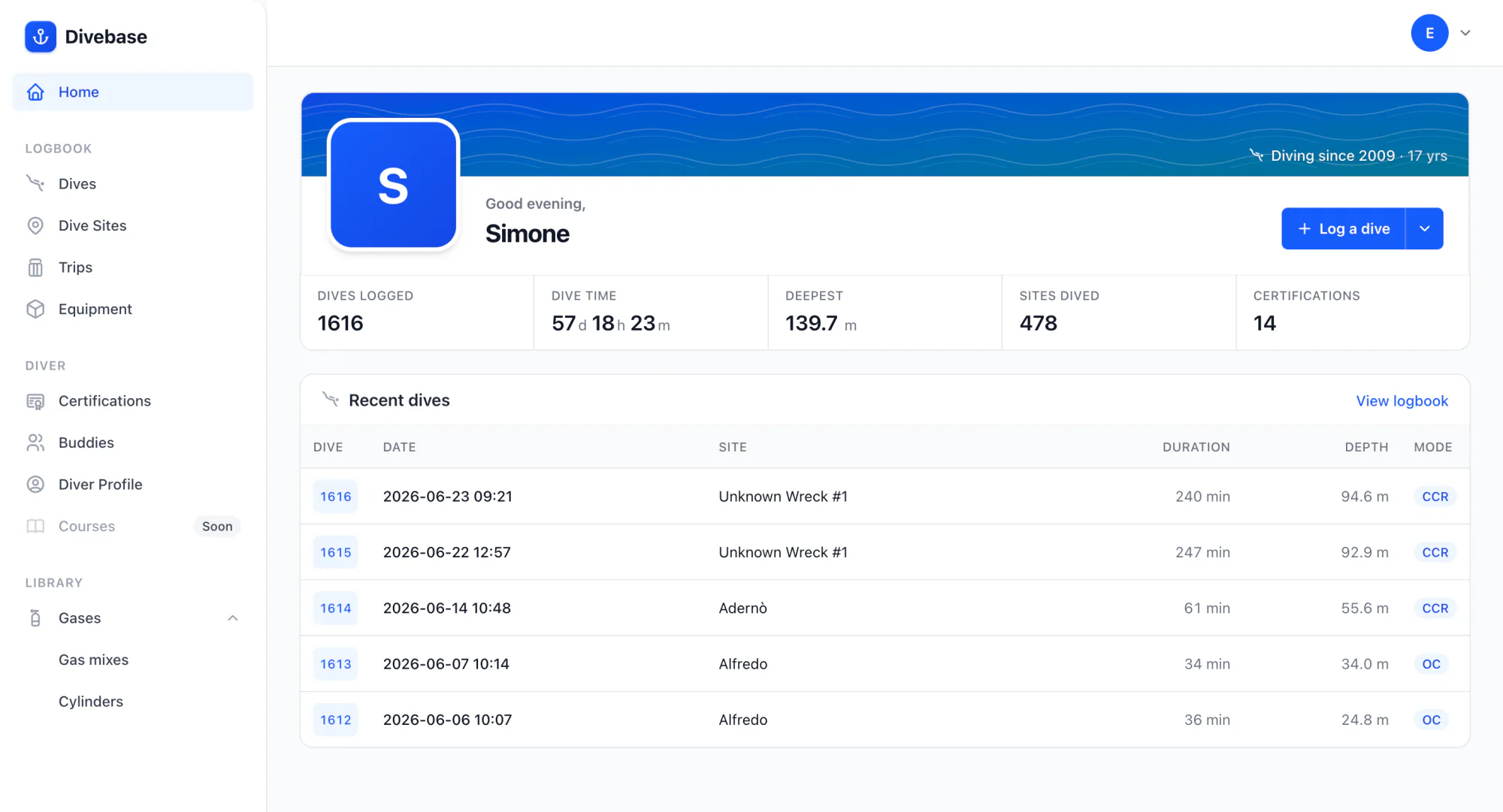
Task: Click the 247 min duration value
Action: 1202,552
